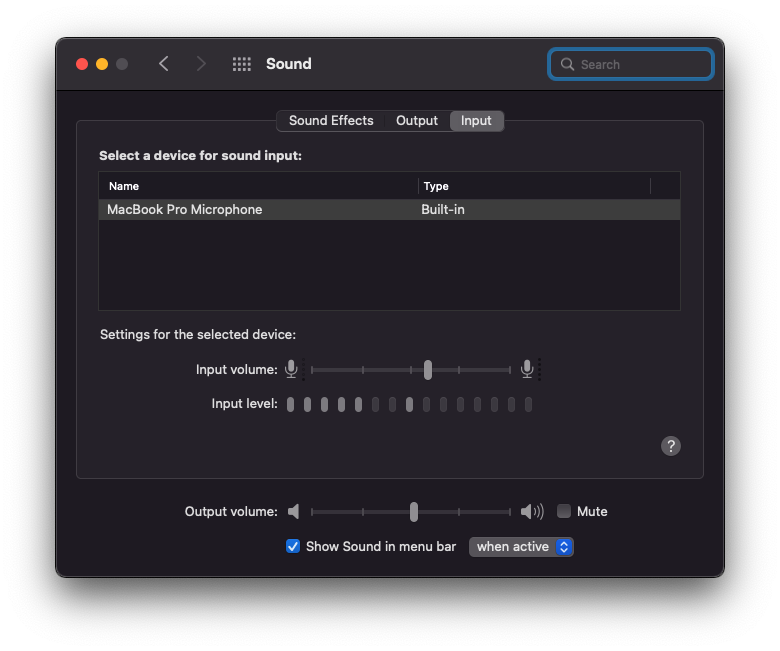Switch to the Sound Effects tab
The width and height of the screenshot is (780, 651).
(331, 120)
